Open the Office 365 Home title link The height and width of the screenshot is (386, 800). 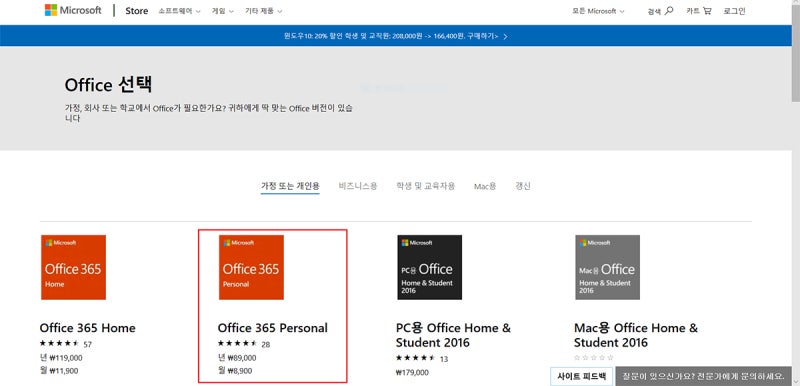coord(88,328)
